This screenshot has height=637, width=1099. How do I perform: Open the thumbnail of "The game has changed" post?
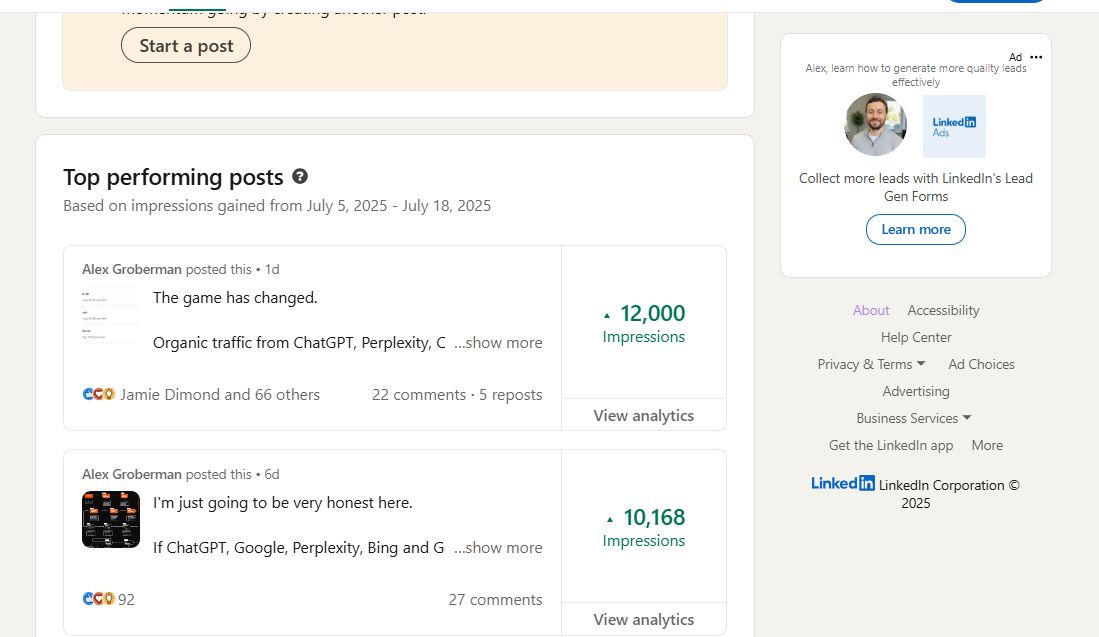tap(111, 315)
